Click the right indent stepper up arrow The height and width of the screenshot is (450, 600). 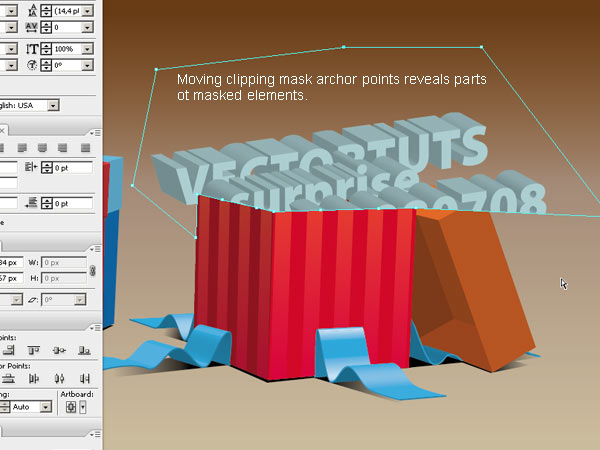pyautogui.click(x=47, y=165)
